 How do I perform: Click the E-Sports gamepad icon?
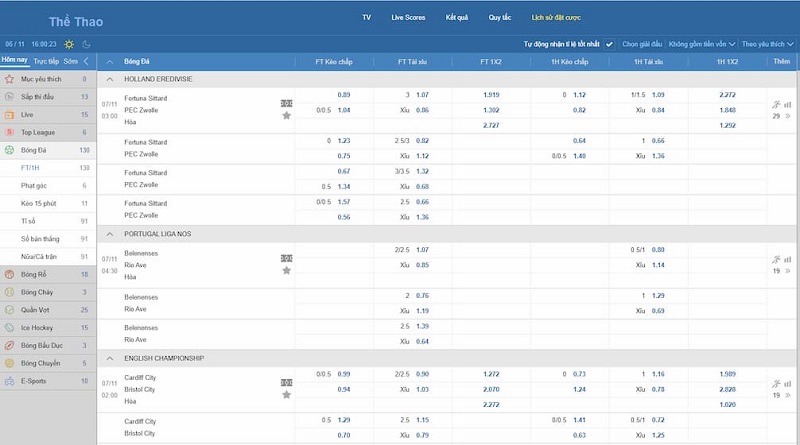pyautogui.click(x=9, y=381)
